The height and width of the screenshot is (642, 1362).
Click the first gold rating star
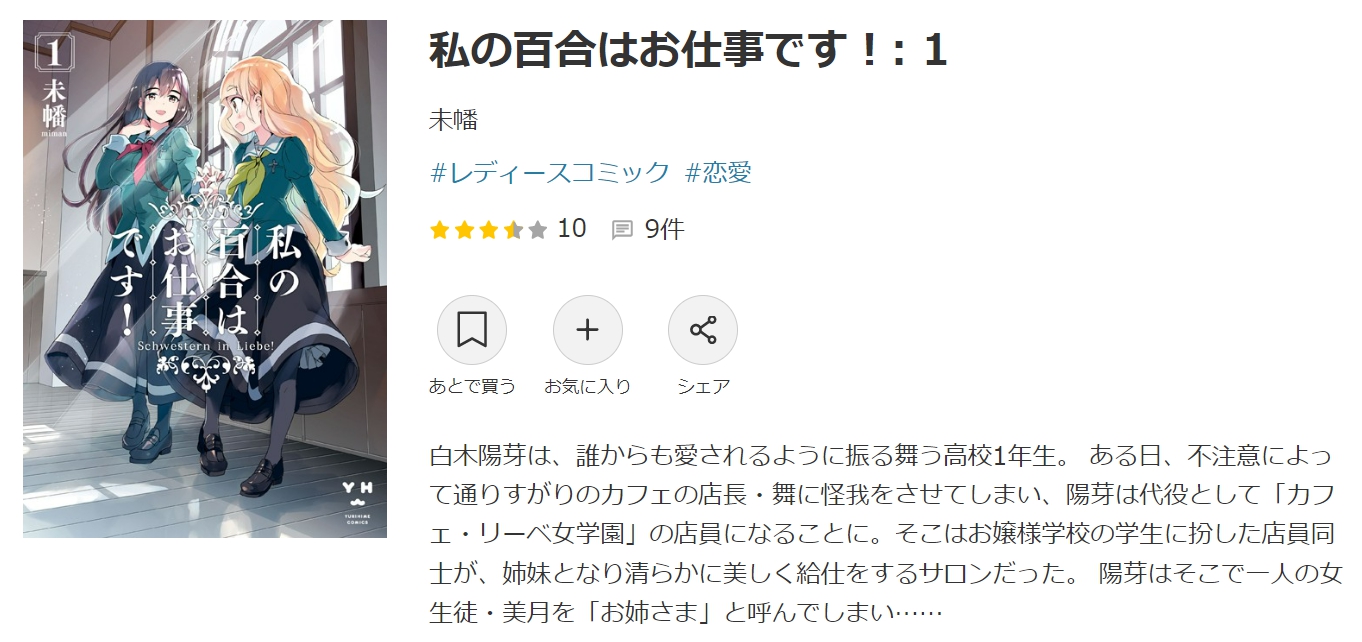tap(439, 230)
